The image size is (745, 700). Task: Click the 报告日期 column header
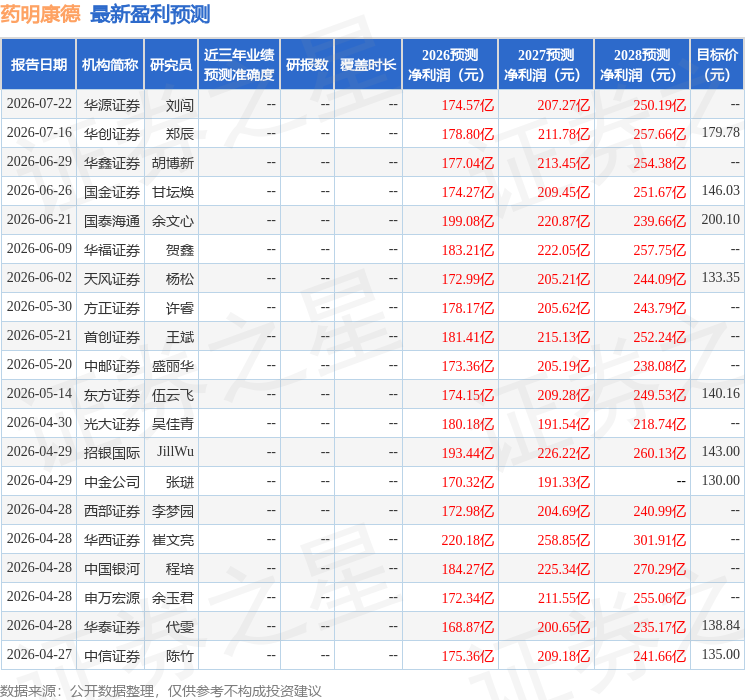pyautogui.click(x=38, y=65)
